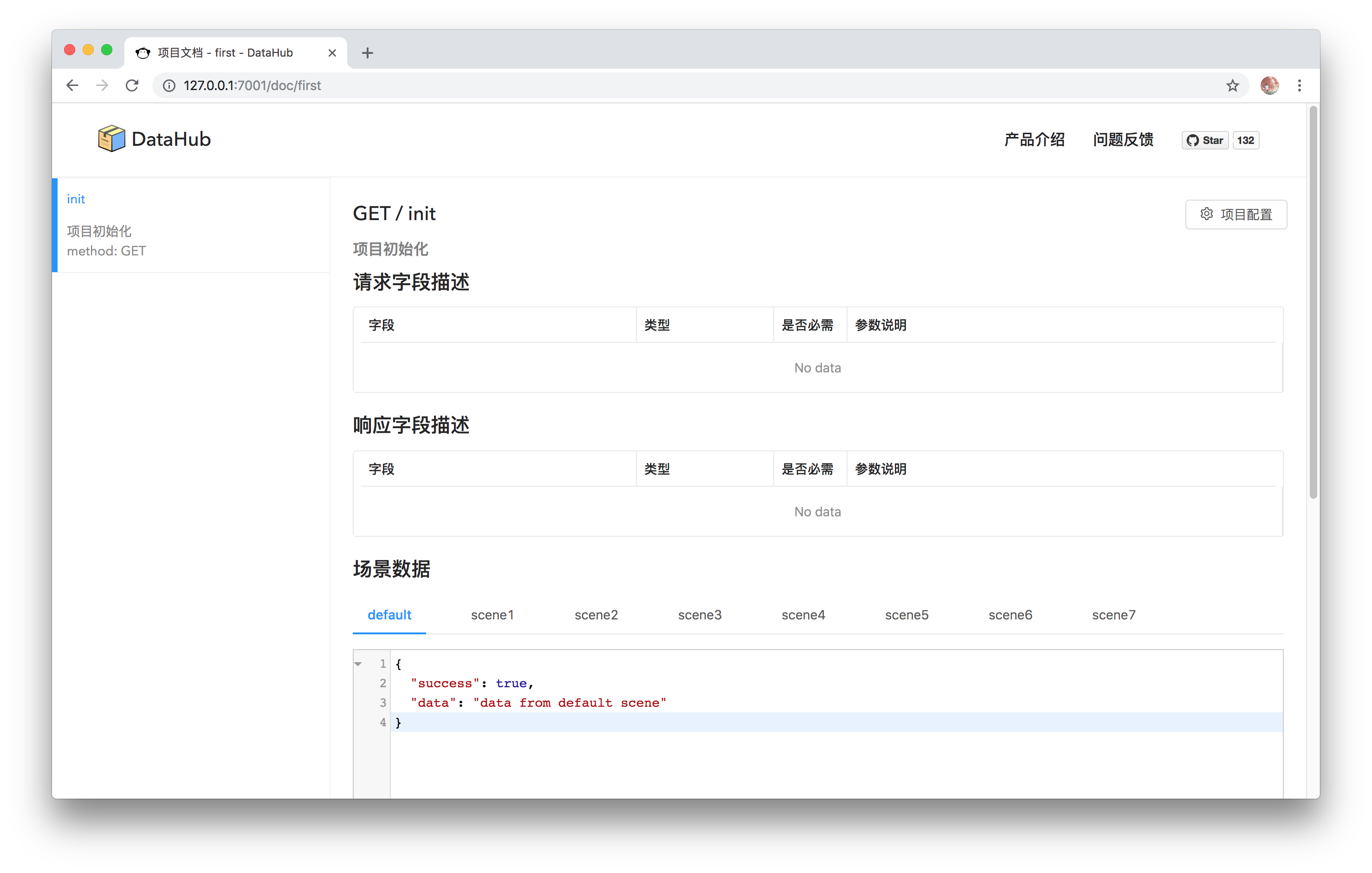
Task: Open 项目配置 project settings button
Action: tap(1236, 215)
